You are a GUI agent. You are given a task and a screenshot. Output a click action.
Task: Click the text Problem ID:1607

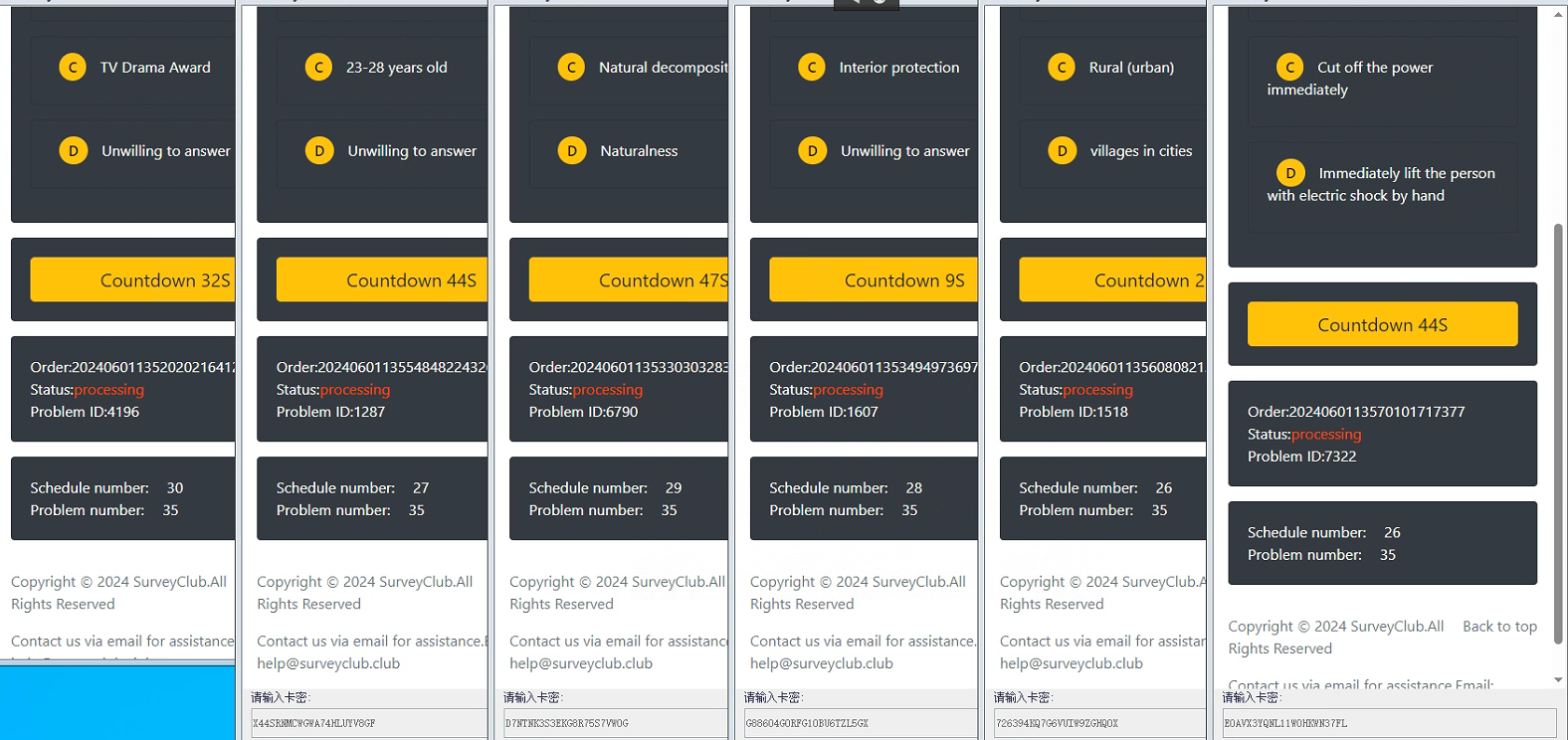824,412
